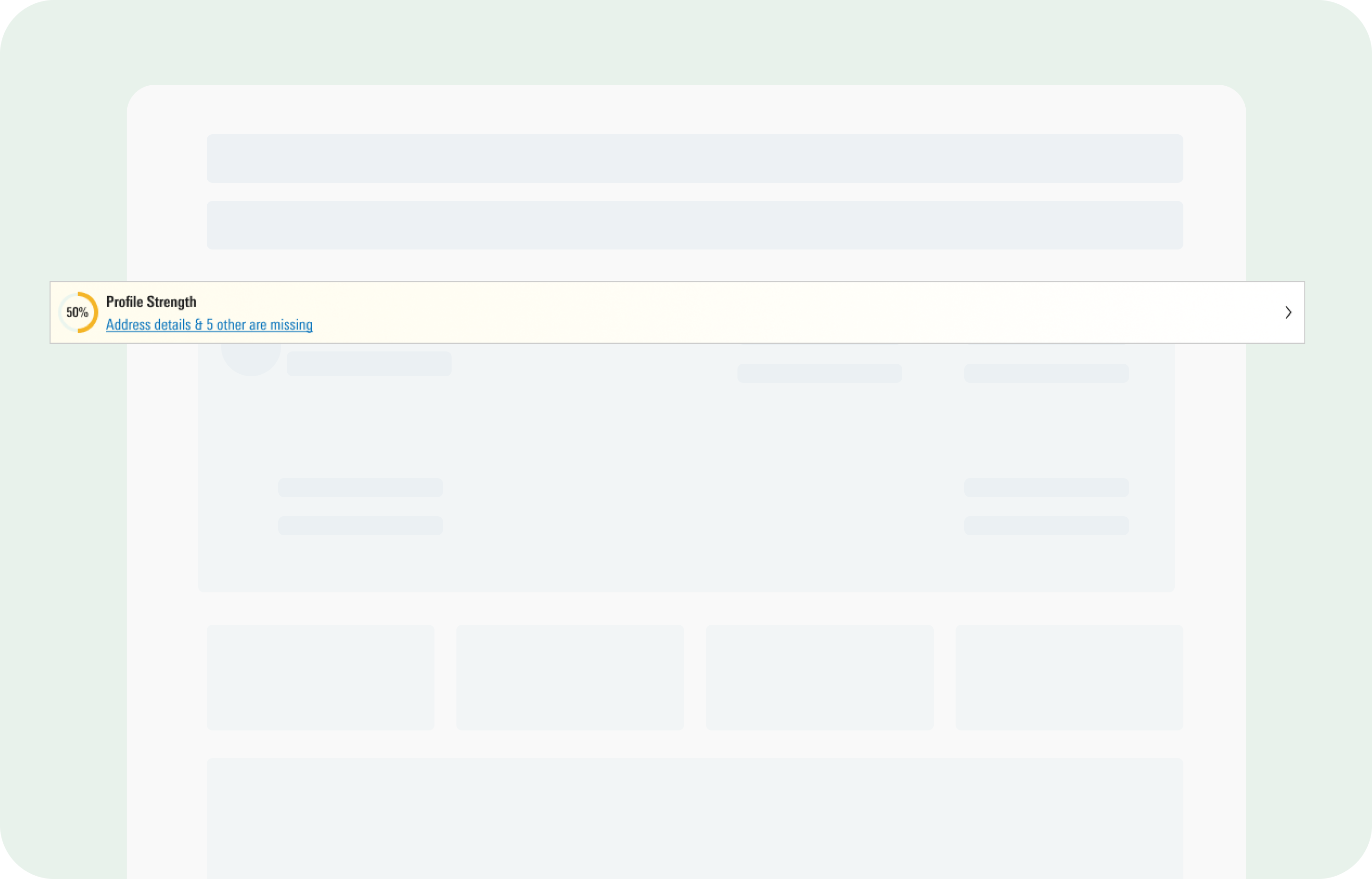Click lower-left placeholder line in main card

point(360,525)
